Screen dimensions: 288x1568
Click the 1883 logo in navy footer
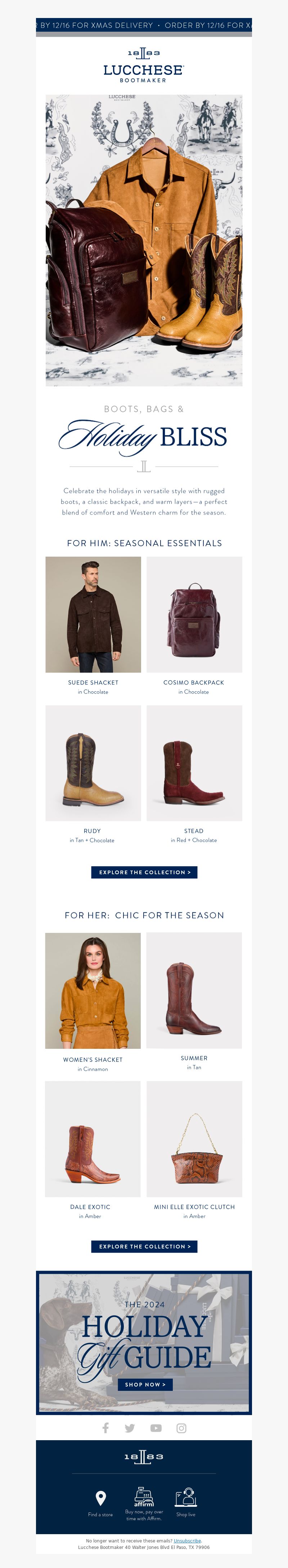pos(144,1457)
